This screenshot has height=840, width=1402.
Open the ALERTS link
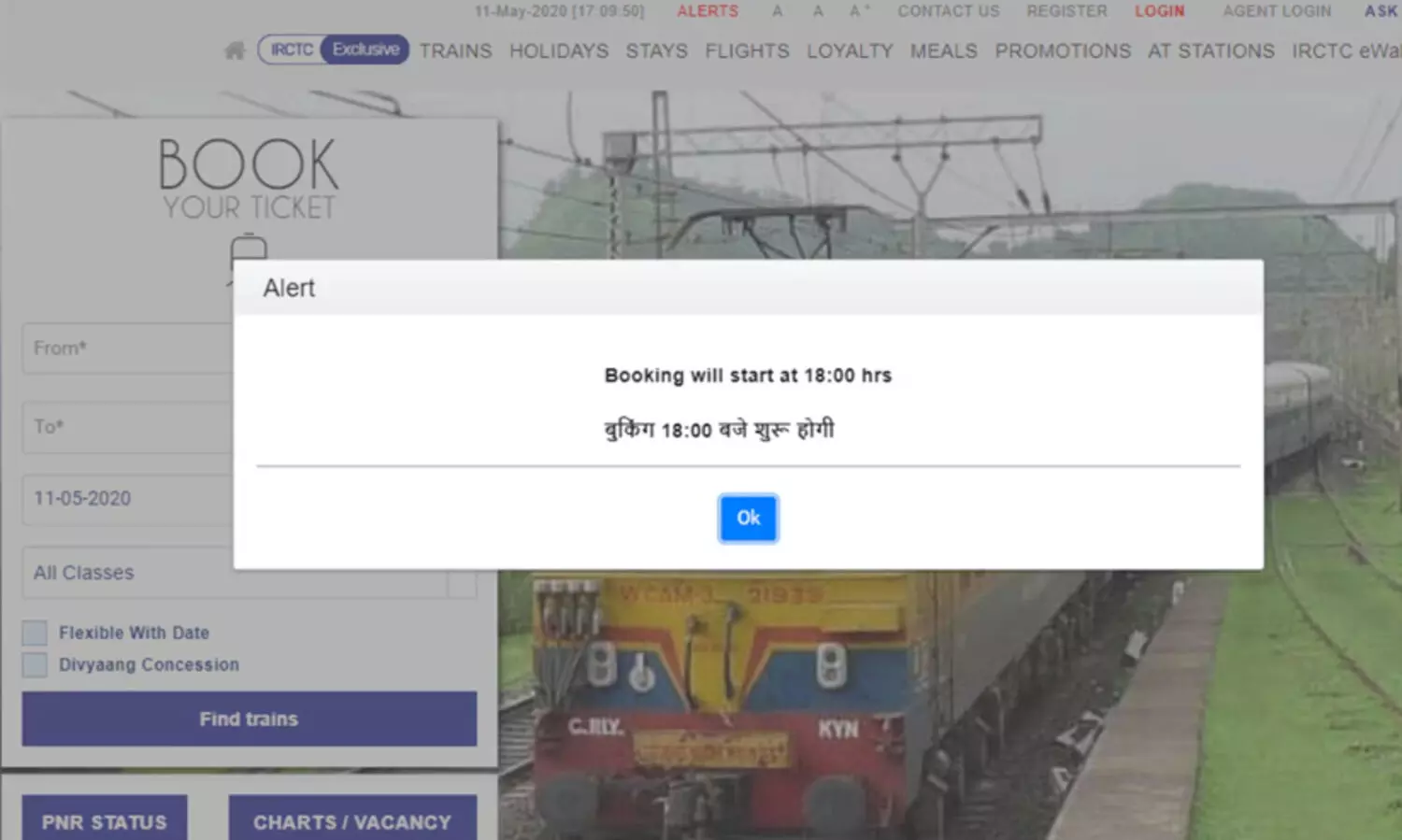tap(708, 11)
